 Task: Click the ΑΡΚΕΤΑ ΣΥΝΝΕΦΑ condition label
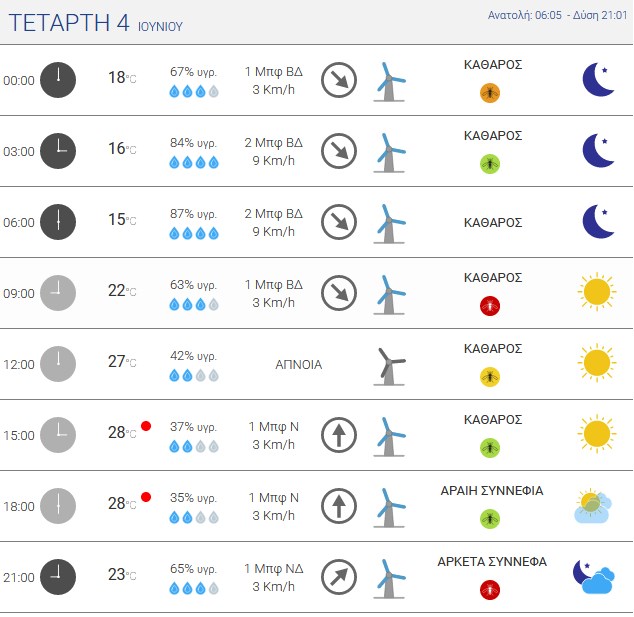pyautogui.click(x=492, y=562)
